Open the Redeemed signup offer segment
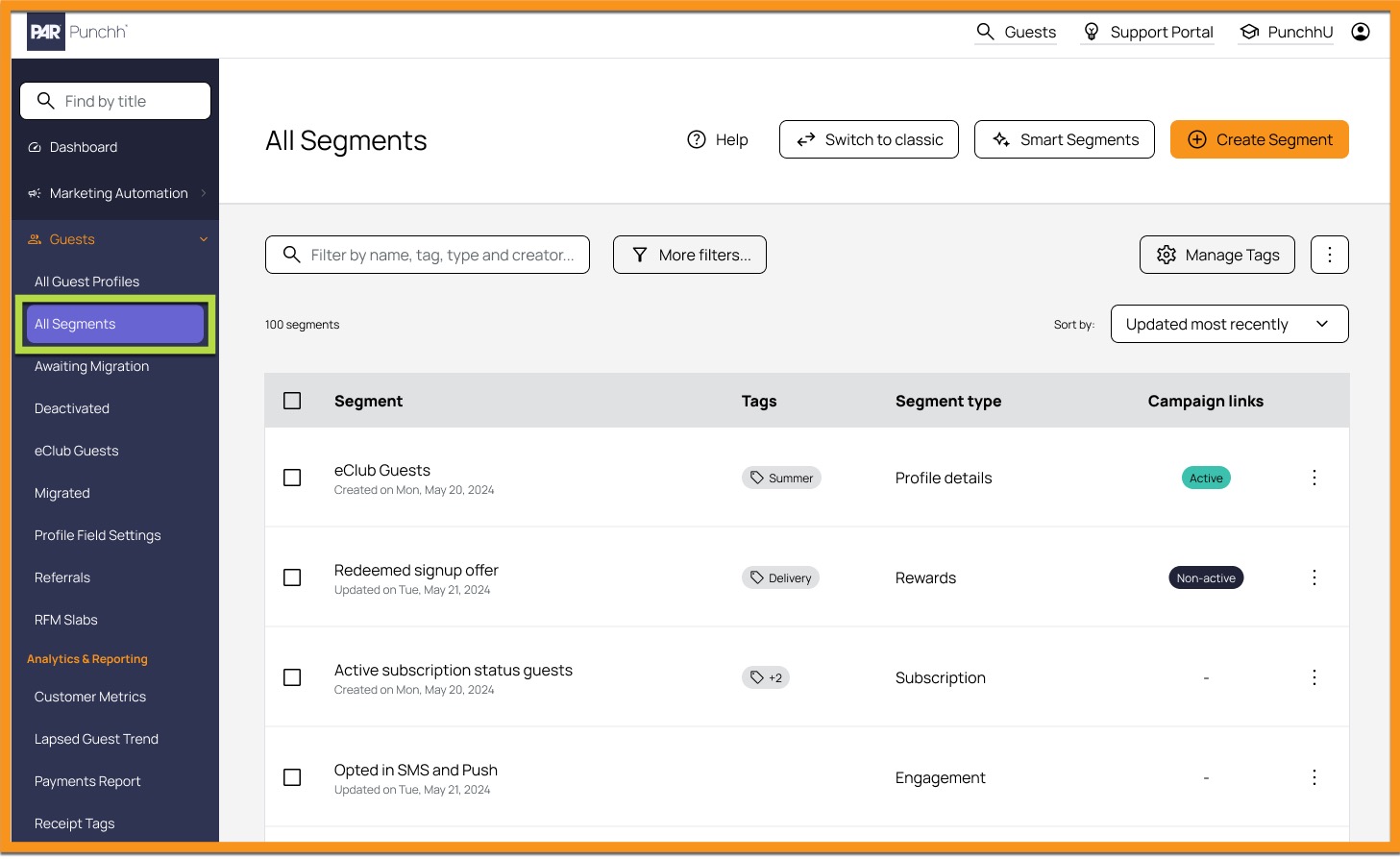The height and width of the screenshot is (859, 1400). (416, 570)
